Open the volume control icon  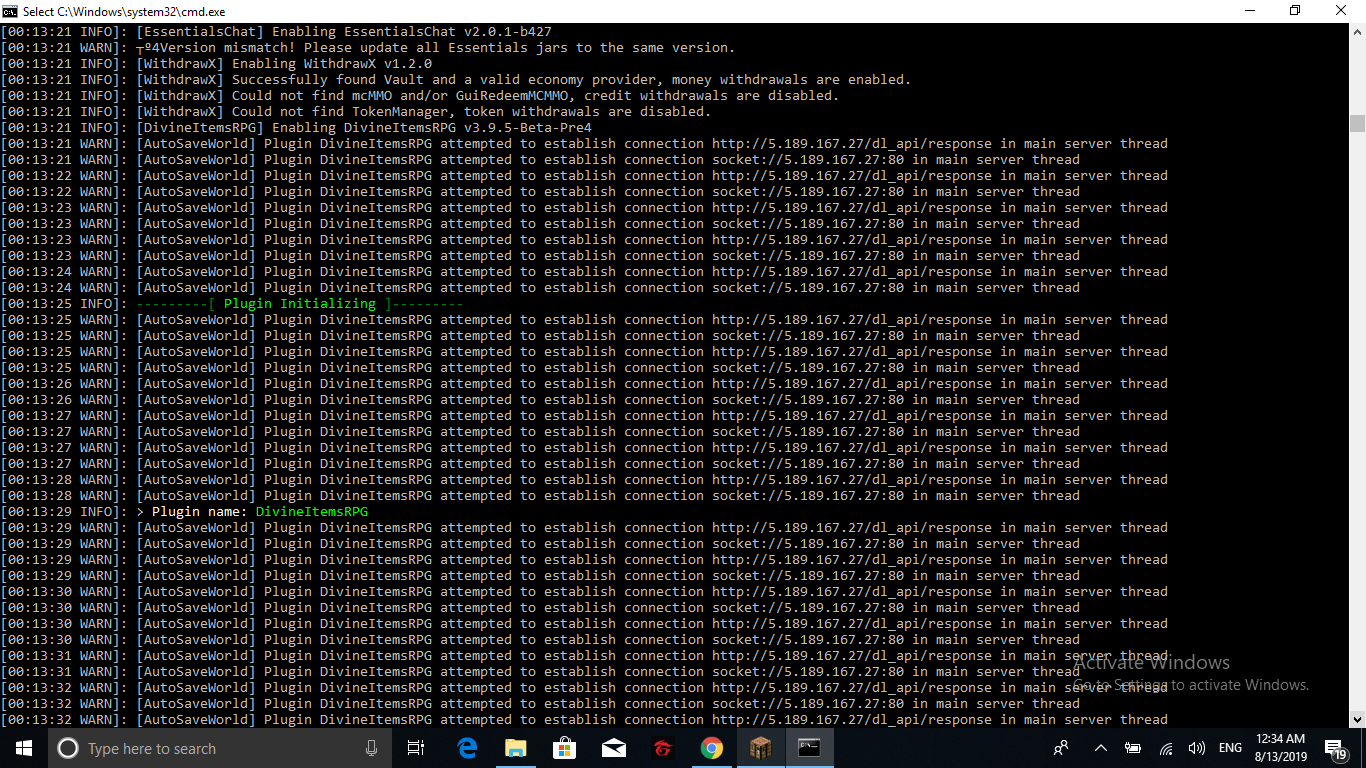coord(1196,748)
